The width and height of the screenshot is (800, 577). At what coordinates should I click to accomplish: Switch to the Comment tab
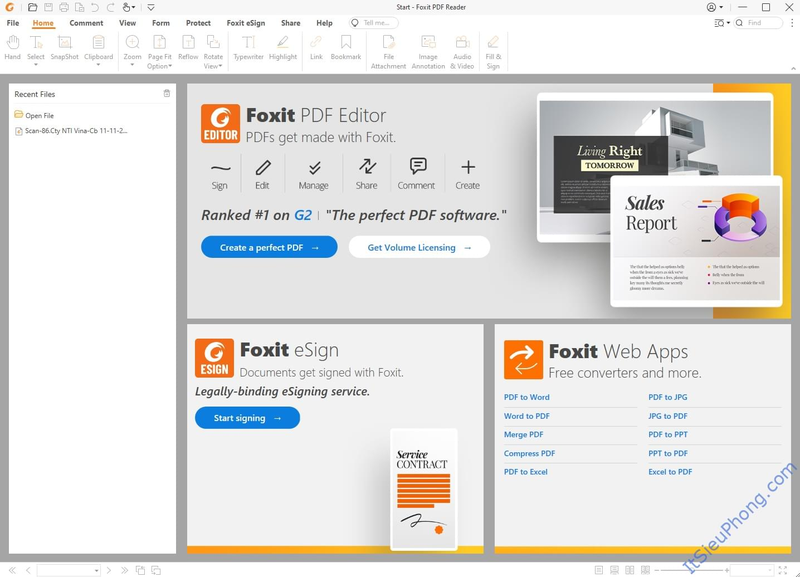click(86, 23)
